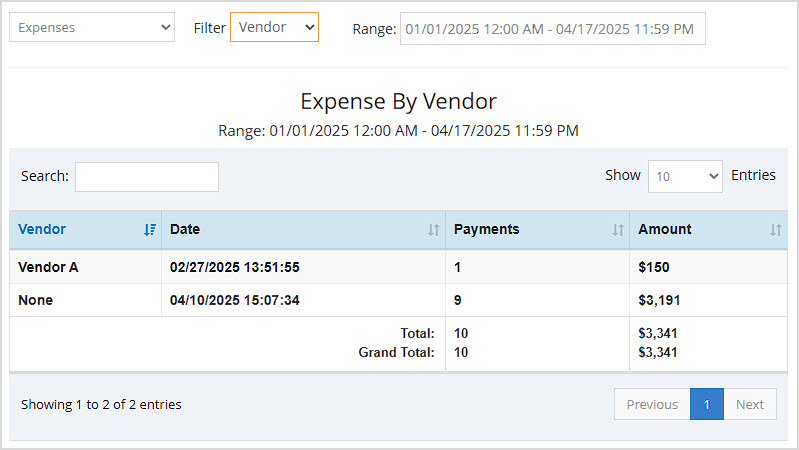799x450 pixels.
Task: Go to page 1 in pagination
Action: [707, 404]
